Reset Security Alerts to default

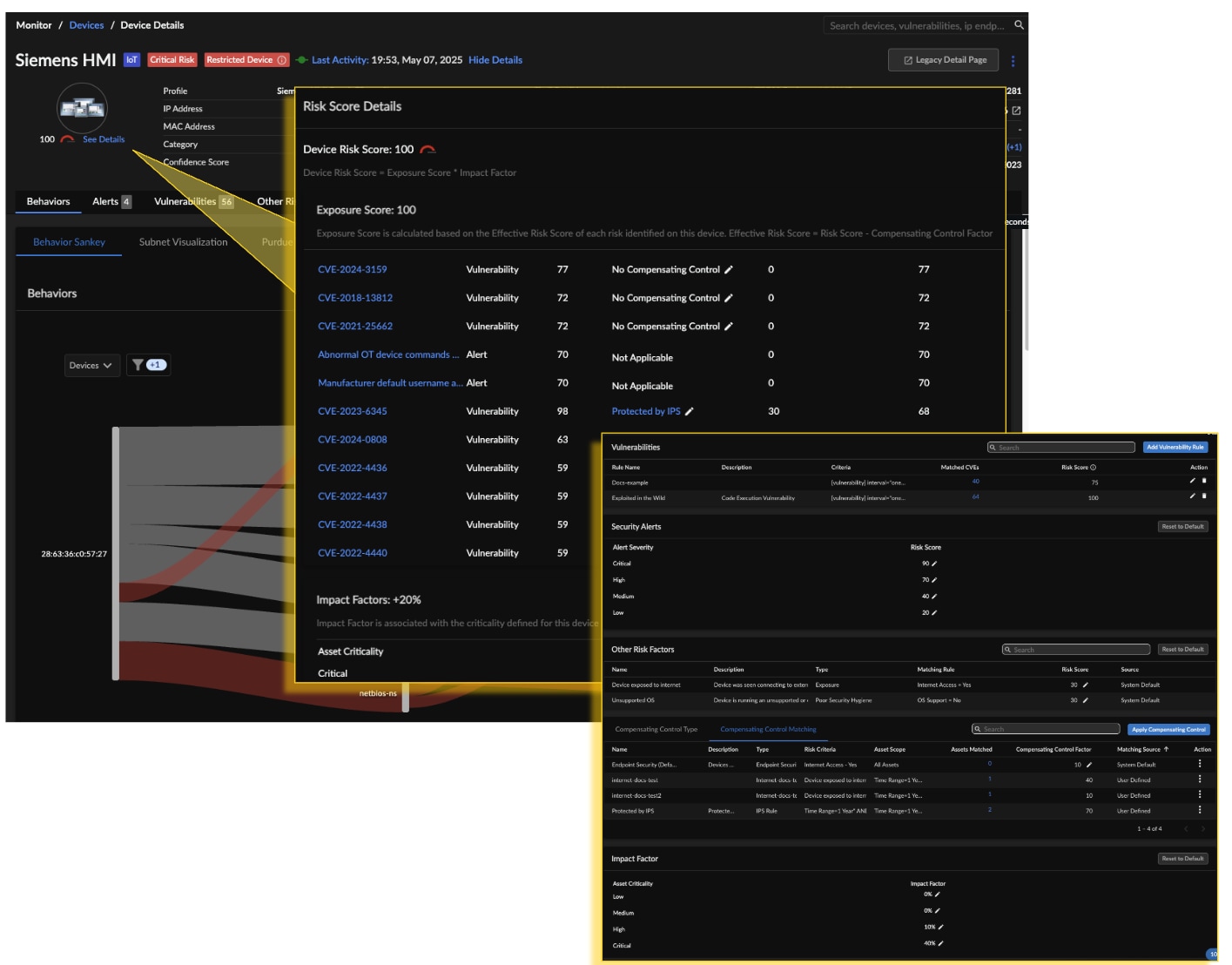[x=1182, y=526]
